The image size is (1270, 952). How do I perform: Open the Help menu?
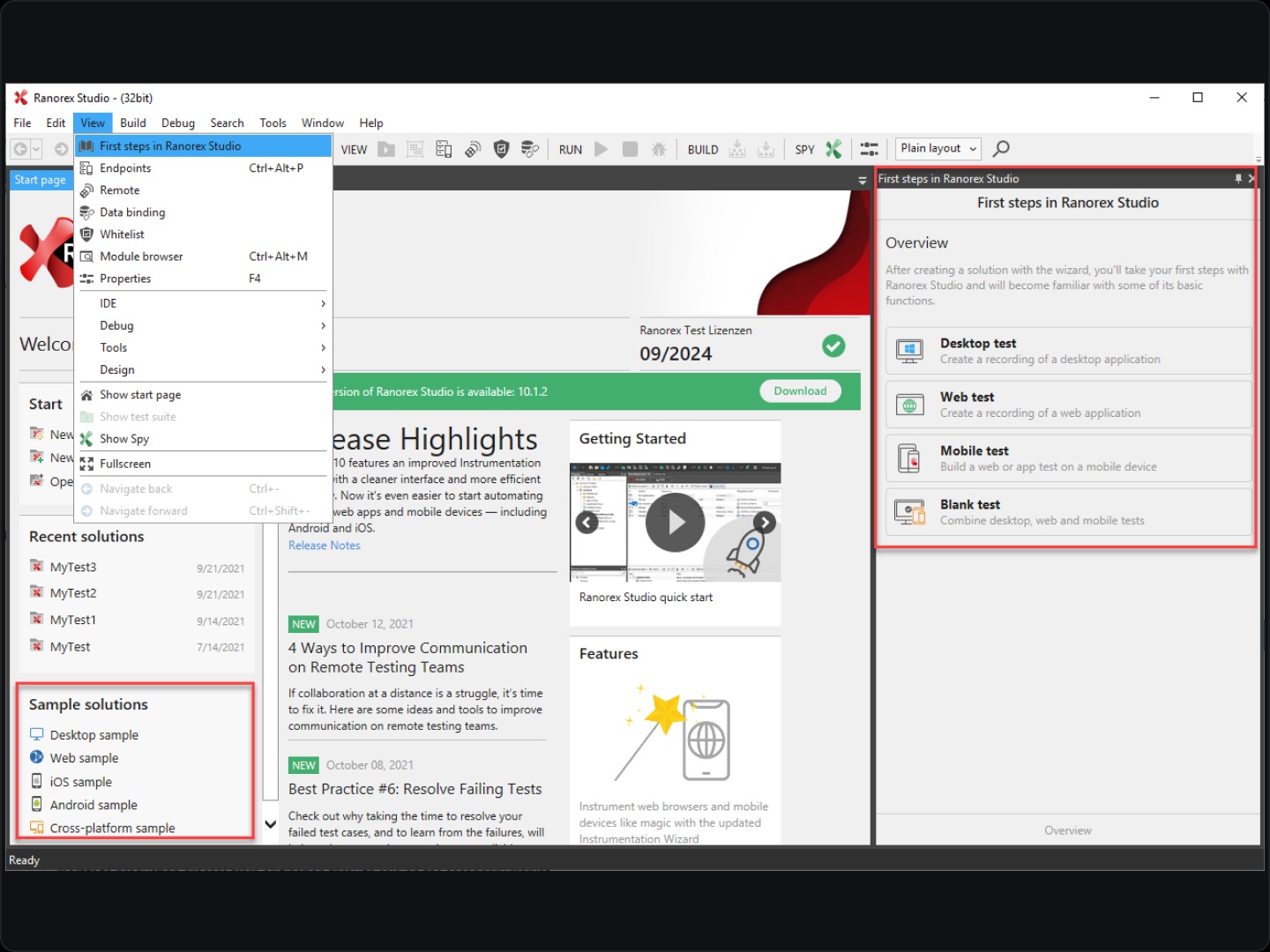pos(371,123)
